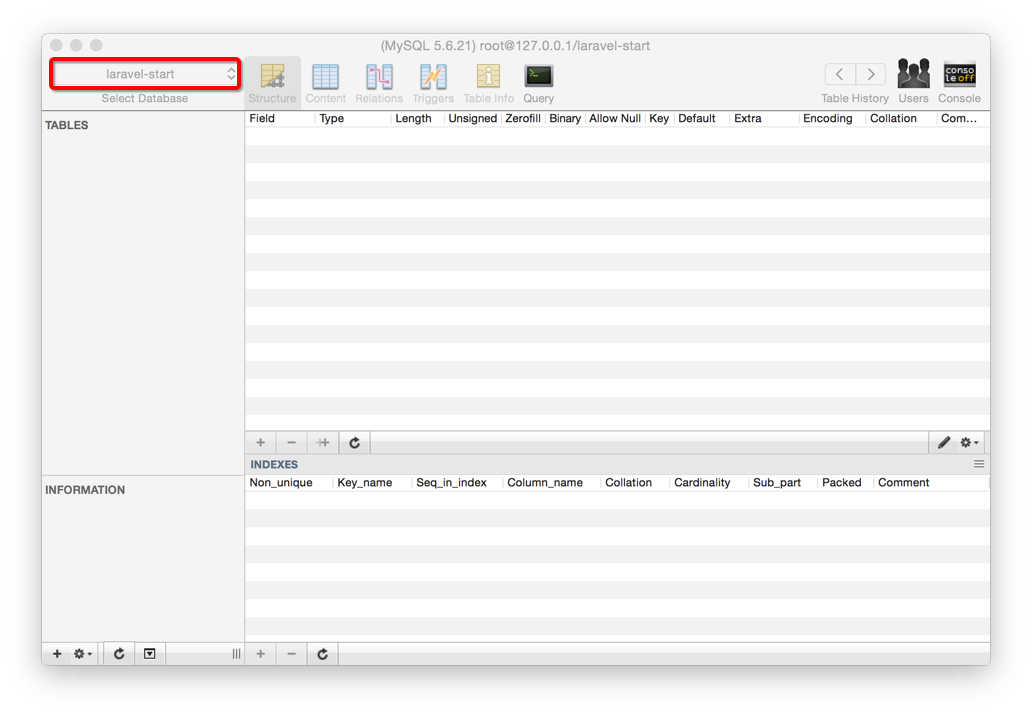This screenshot has height=715, width=1032.
Task: Open the INDEXES panel menu icon
Action: point(979,464)
